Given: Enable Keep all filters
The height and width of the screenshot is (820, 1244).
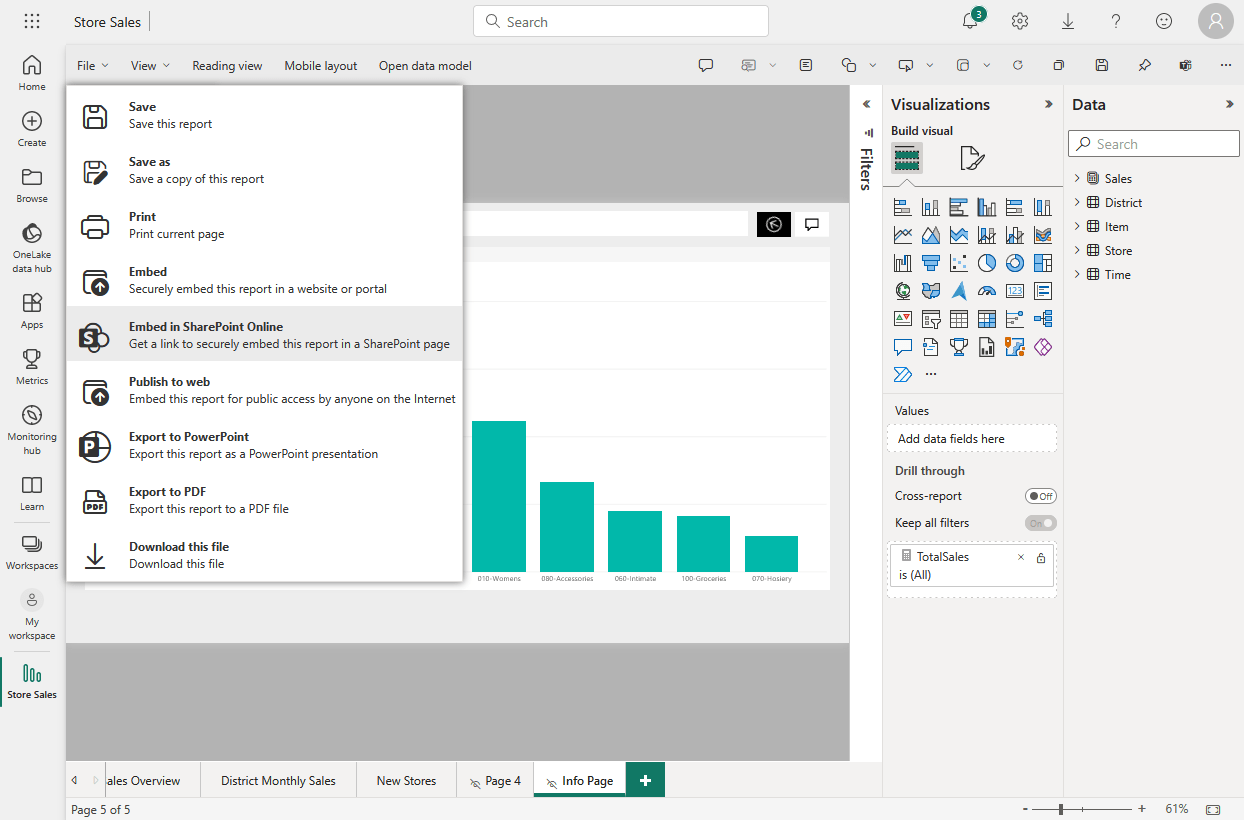Looking at the screenshot, I should (x=1040, y=522).
